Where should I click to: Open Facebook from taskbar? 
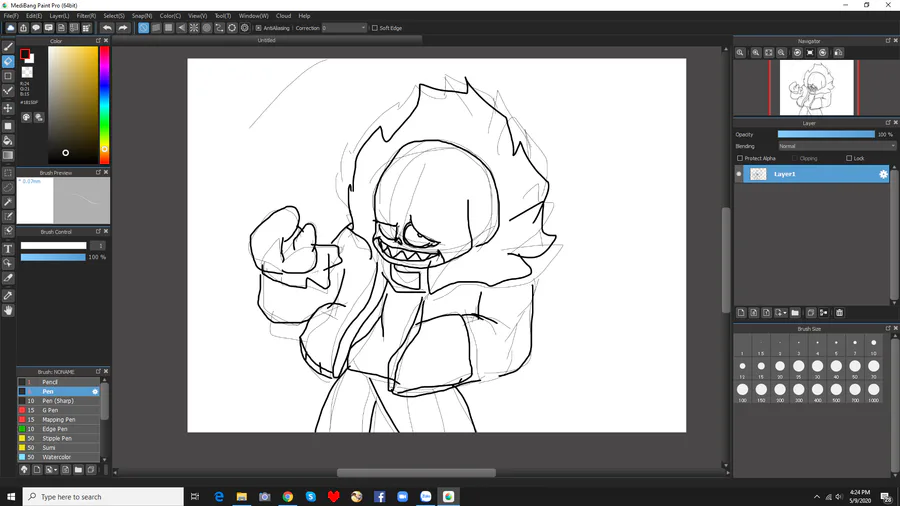point(379,497)
